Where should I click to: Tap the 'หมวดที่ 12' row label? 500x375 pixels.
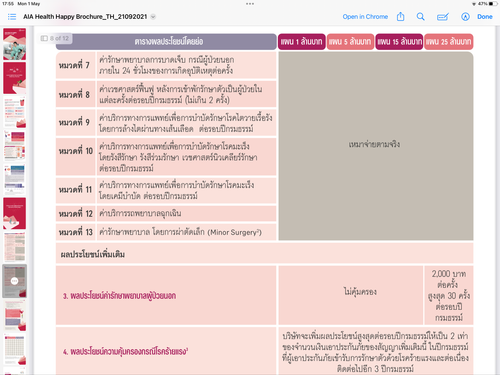pos(76,213)
